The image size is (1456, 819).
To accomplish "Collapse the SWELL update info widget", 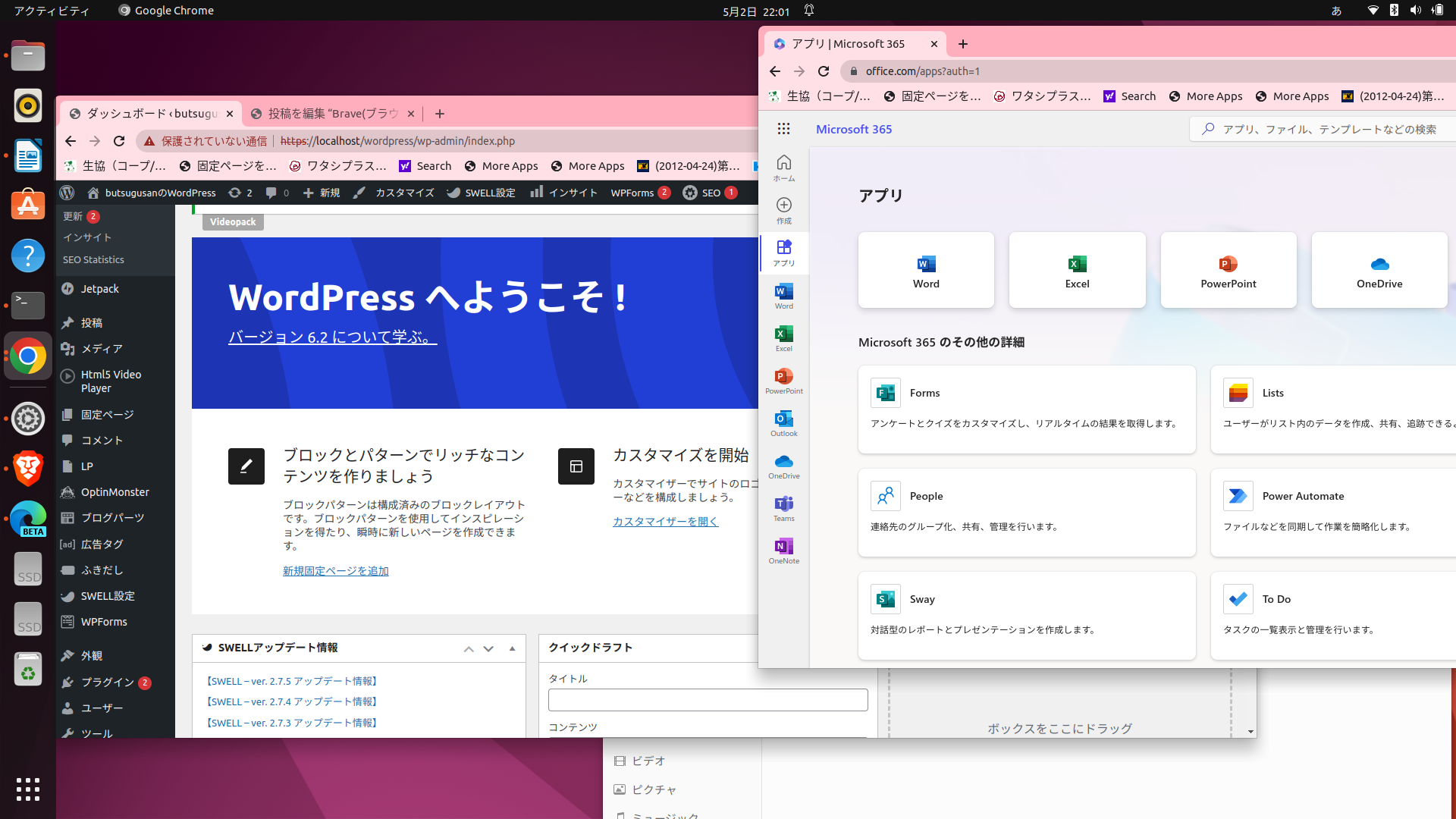I will (512, 648).
